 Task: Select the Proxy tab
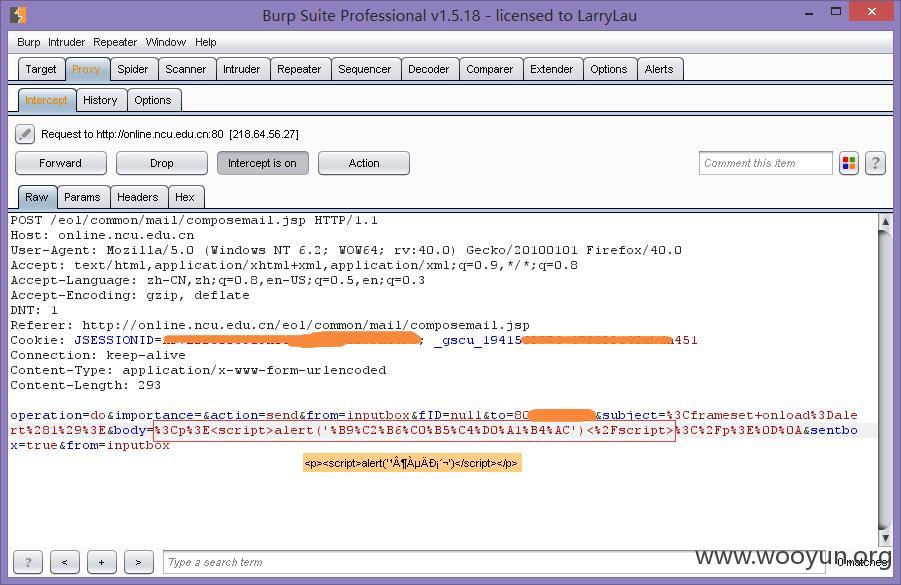[86, 69]
